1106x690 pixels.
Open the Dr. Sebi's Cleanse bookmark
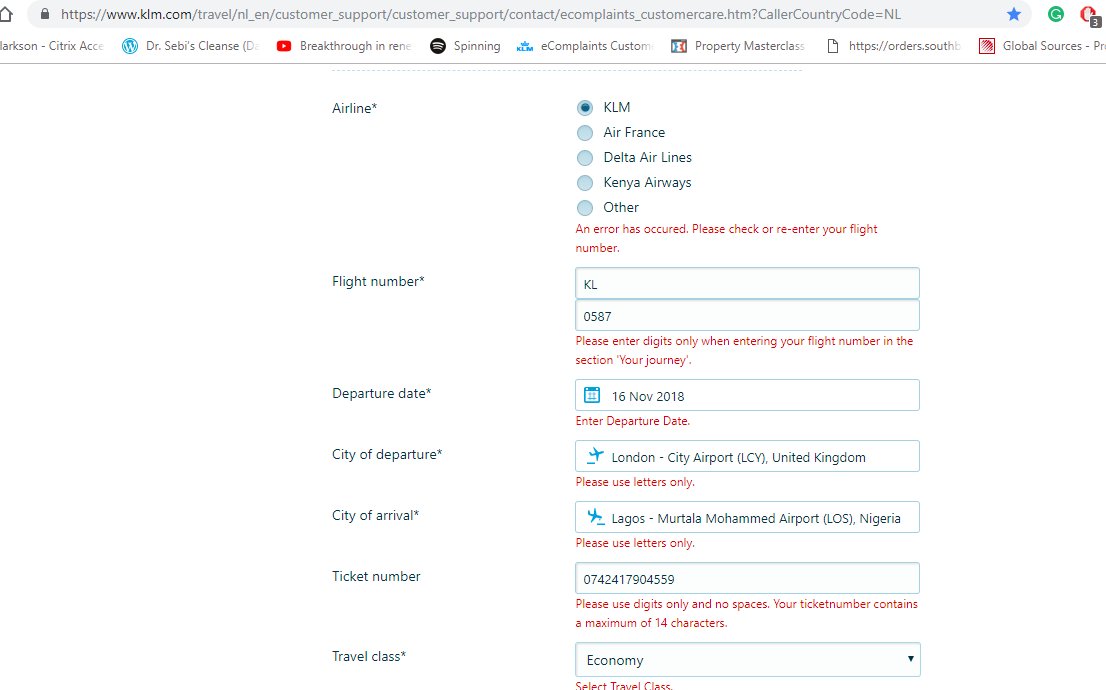click(x=190, y=46)
